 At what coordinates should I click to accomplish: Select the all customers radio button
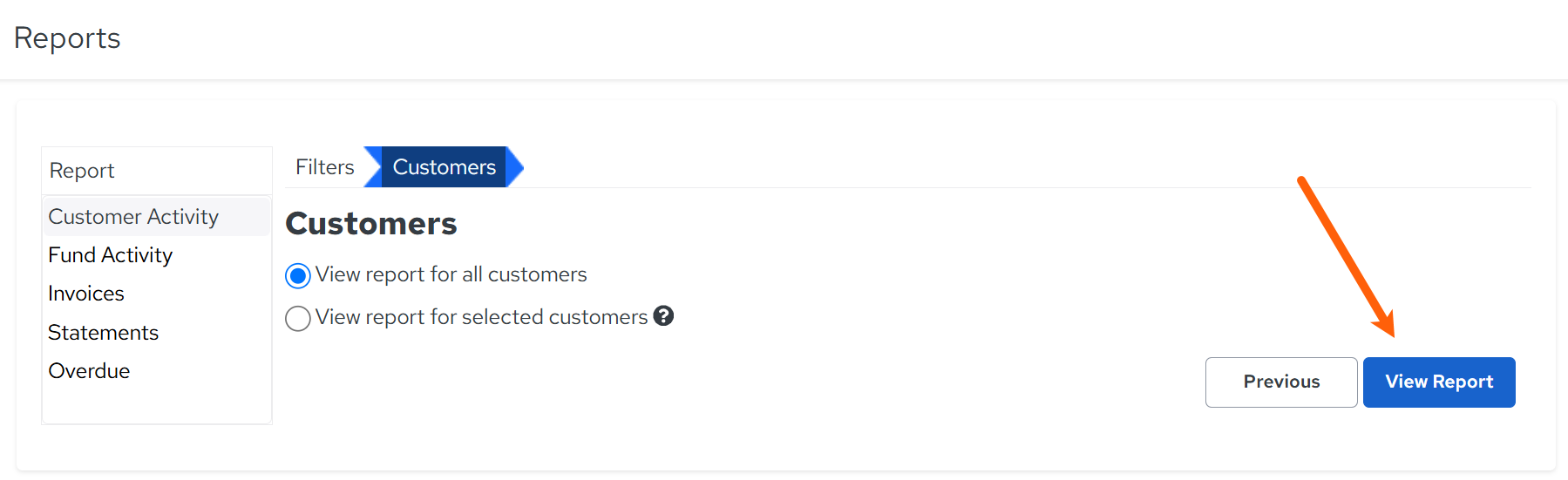coord(298,276)
